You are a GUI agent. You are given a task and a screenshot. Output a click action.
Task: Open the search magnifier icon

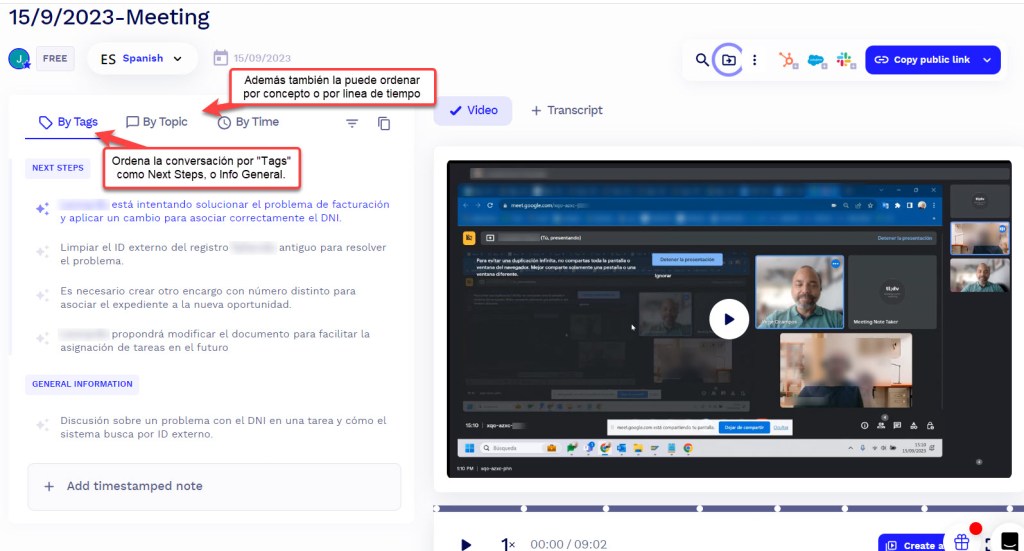[702, 60]
